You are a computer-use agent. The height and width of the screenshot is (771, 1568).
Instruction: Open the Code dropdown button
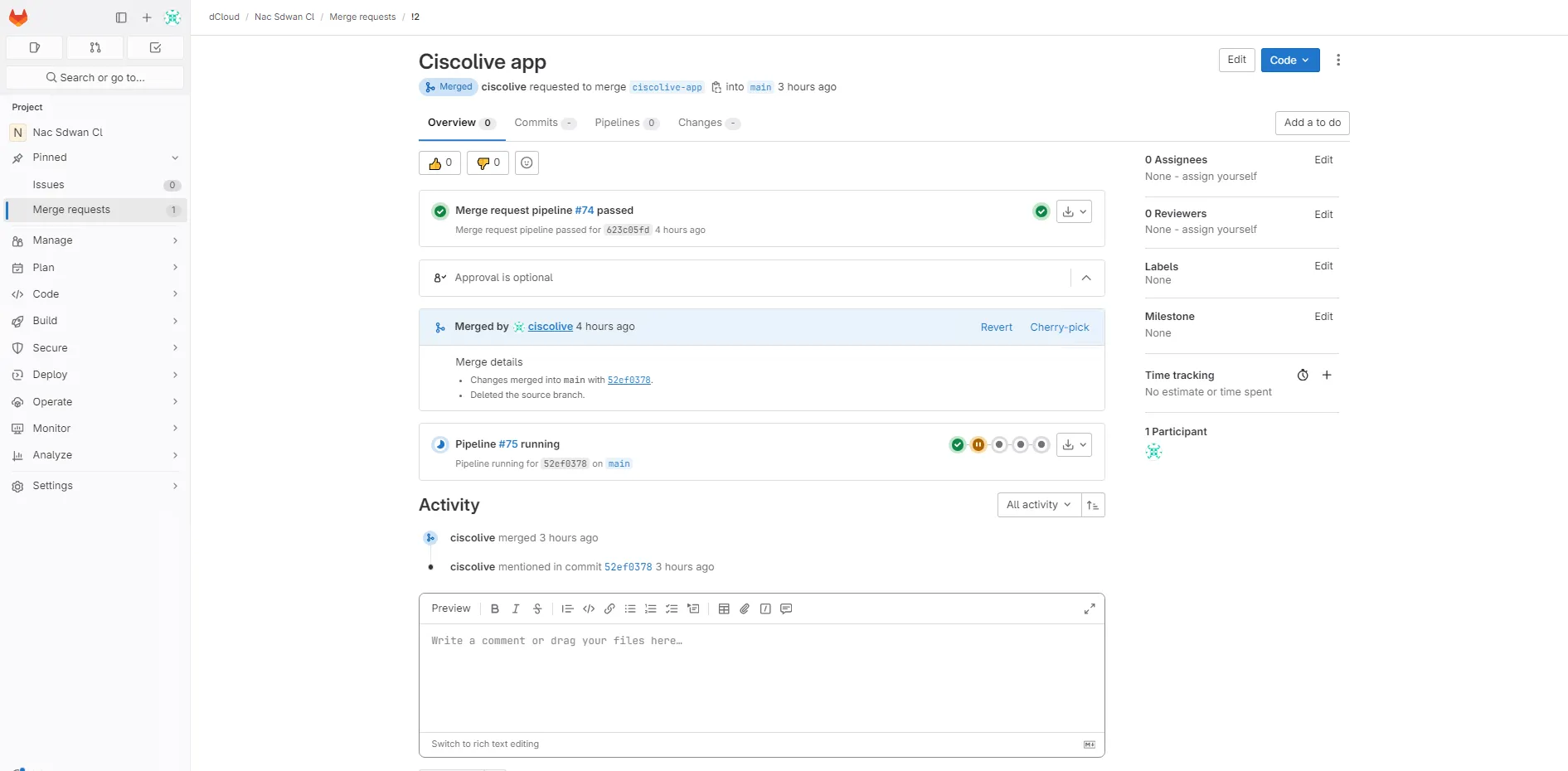click(x=1289, y=61)
